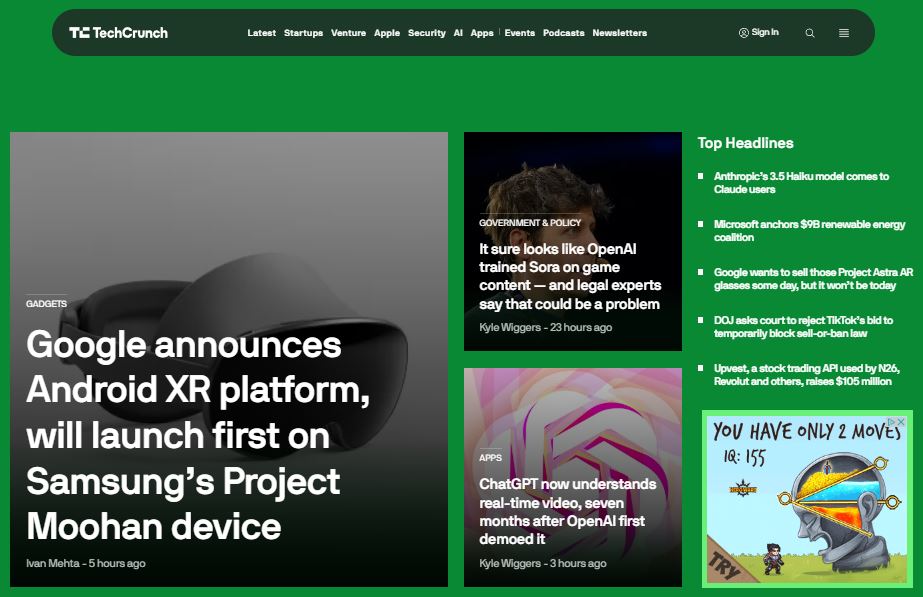Open the Podcasts nav item
Screen dimensions: 923x597
pos(563,33)
